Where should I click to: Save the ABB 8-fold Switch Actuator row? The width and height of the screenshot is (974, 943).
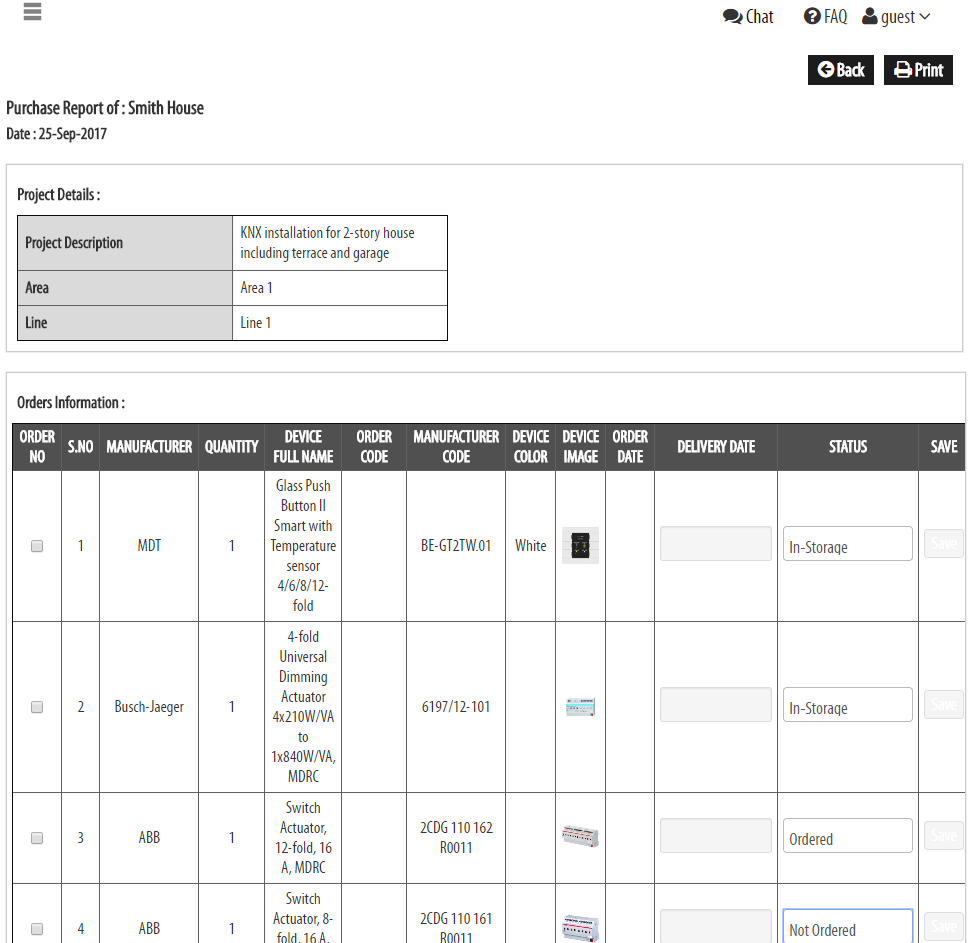944,926
